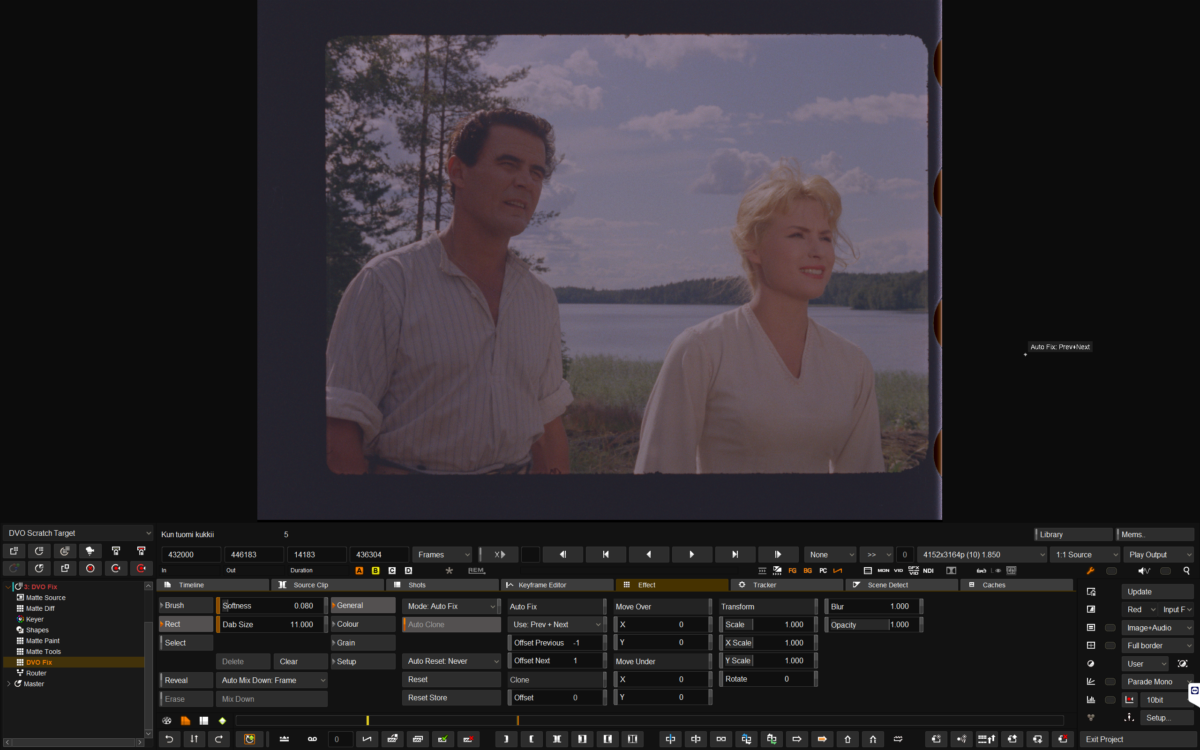Screen dimensions: 1200x750
Task: Click the green checkmark icon in bottom toolbar
Action: pos(442,739)
